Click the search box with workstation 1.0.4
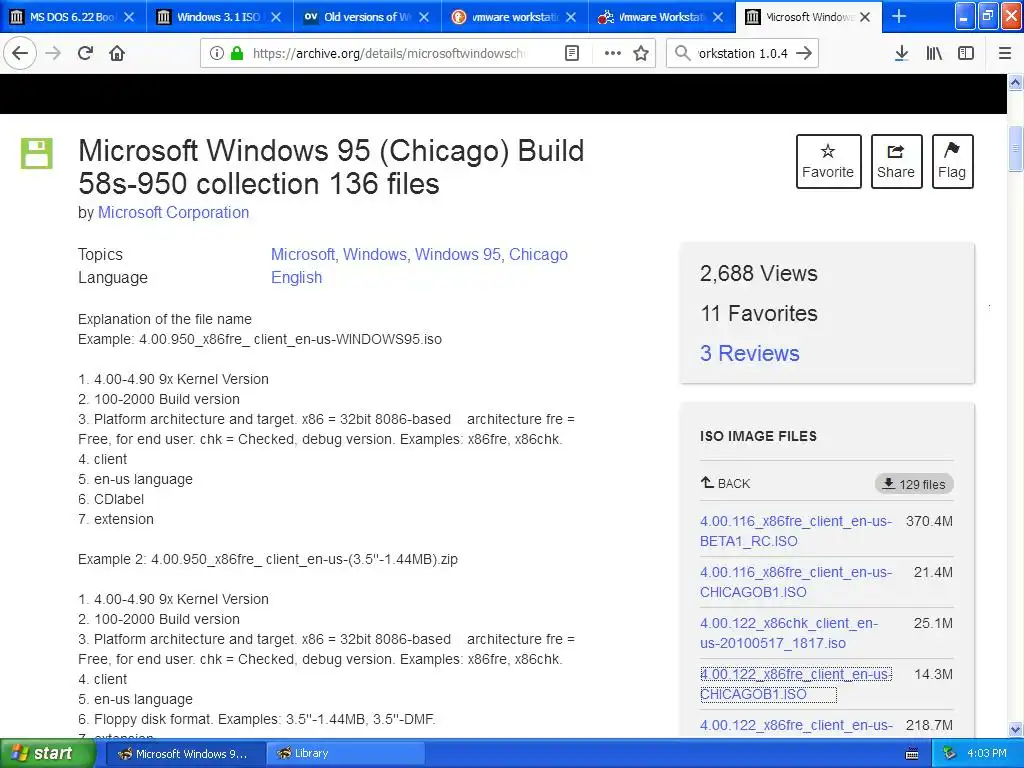Viewport: 1024px width, 768px height. pyautogui.click(x=743, y=54)
